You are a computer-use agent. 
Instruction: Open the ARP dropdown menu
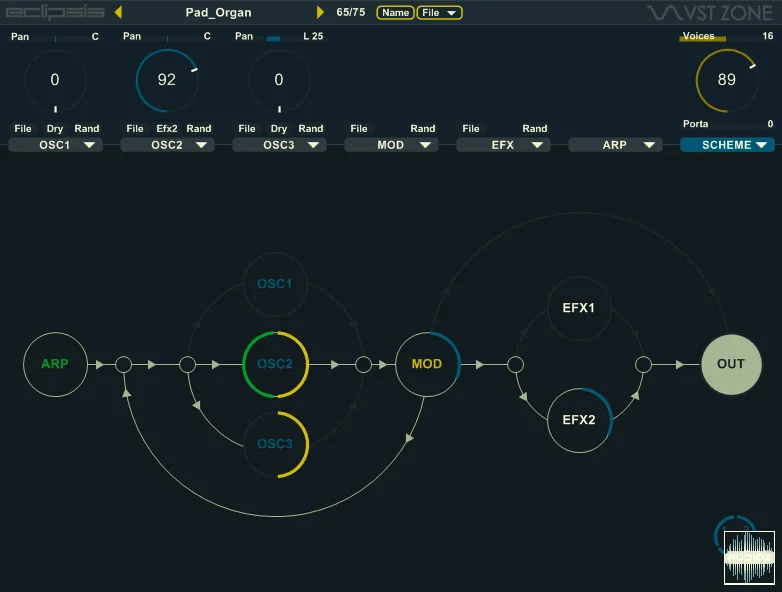click(x=615, y=145)
